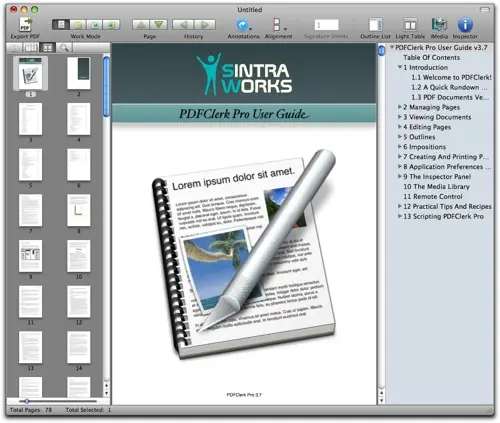This screenshot has width=500, height=423.
Task: Switch to the second Work Mode segment
Action: 78,25
